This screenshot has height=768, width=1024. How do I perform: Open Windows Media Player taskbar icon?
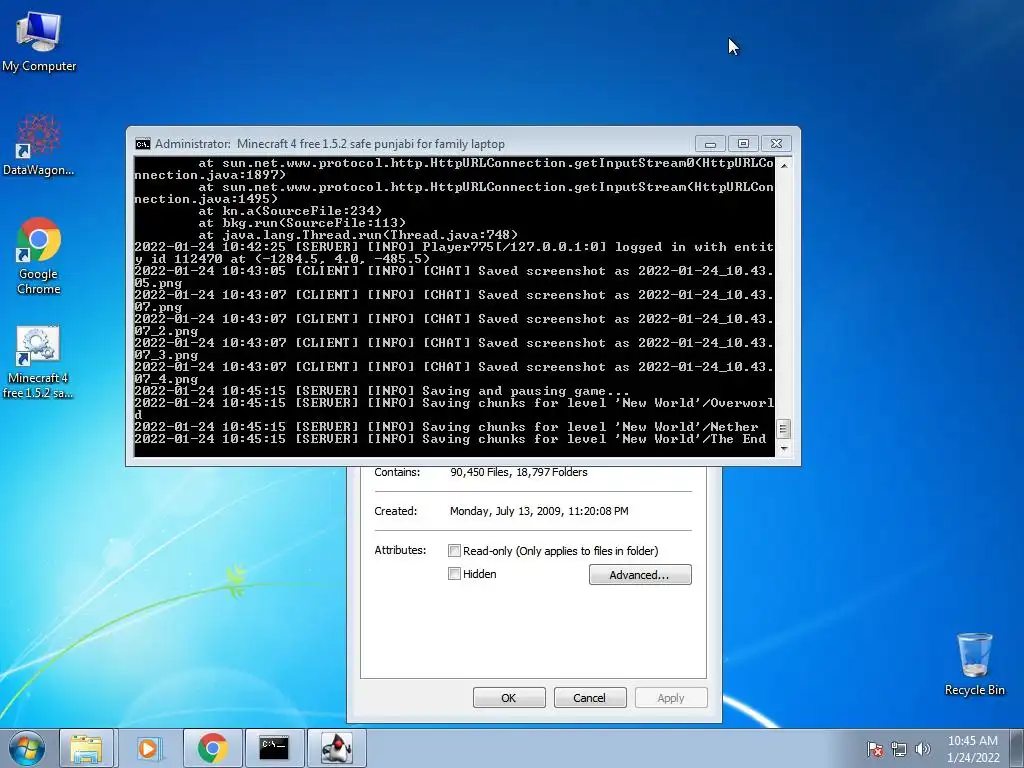150,748
